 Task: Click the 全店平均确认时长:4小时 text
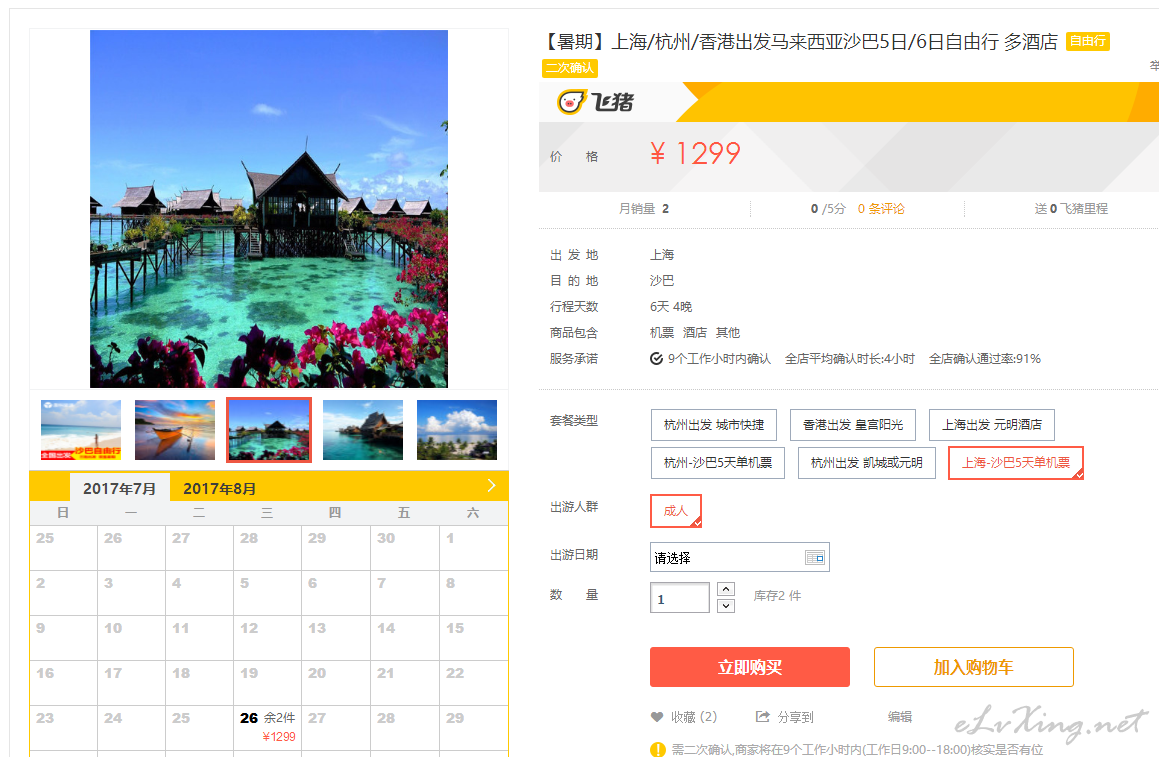pyautogui.click(x=850, y=359)
